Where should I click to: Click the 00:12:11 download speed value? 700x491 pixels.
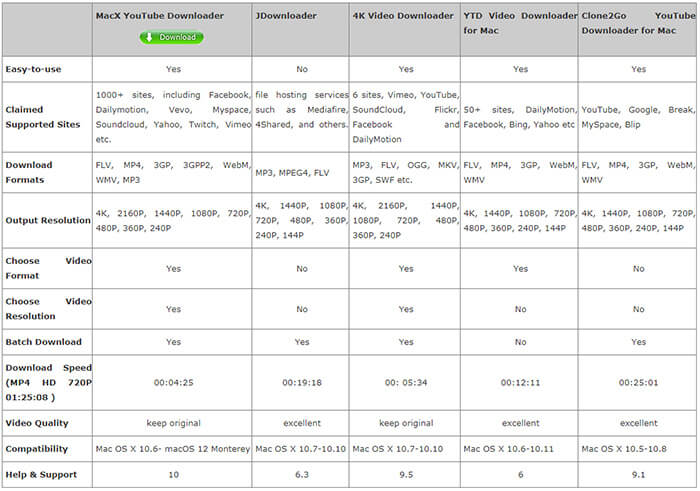(520, 383)
